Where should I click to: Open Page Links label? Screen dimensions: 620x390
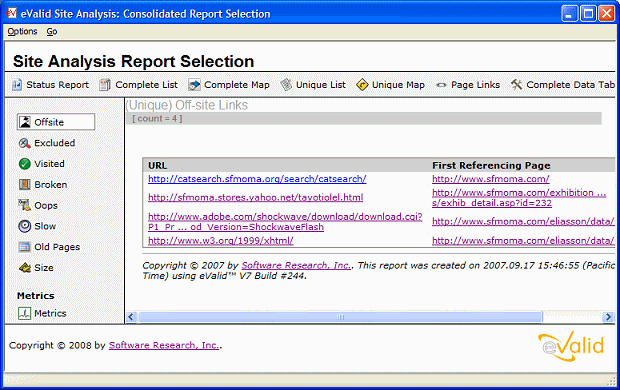[475, 85]
